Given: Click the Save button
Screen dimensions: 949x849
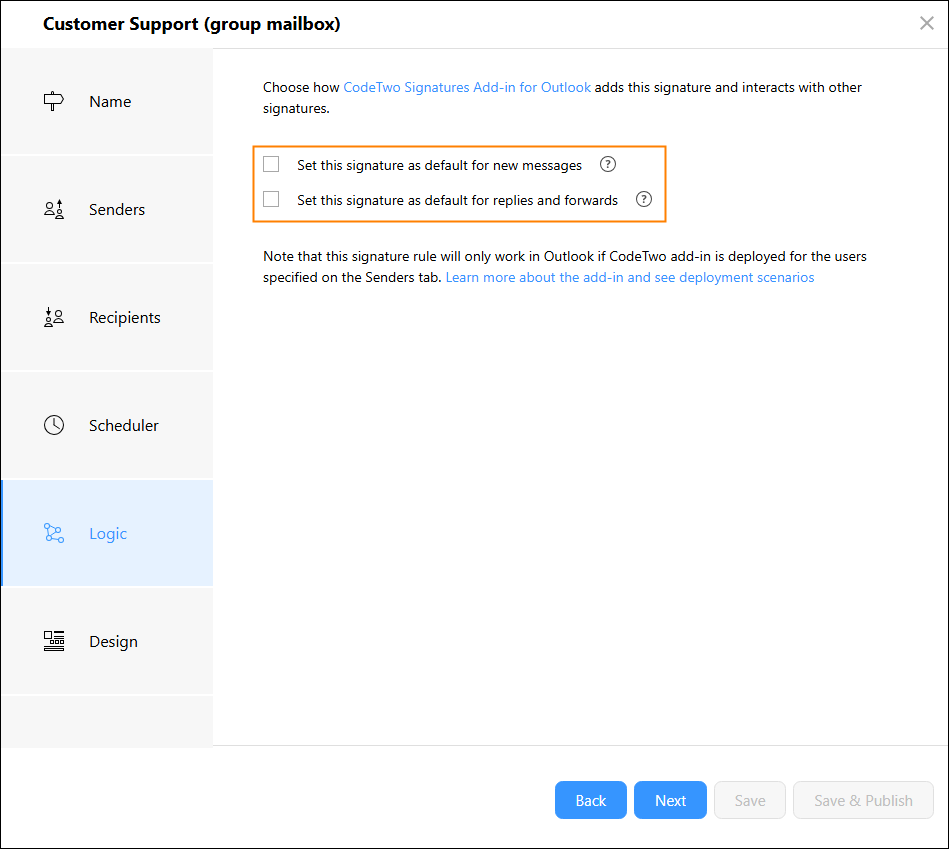Looking at the screenshot, I should [x=750, y=800].
